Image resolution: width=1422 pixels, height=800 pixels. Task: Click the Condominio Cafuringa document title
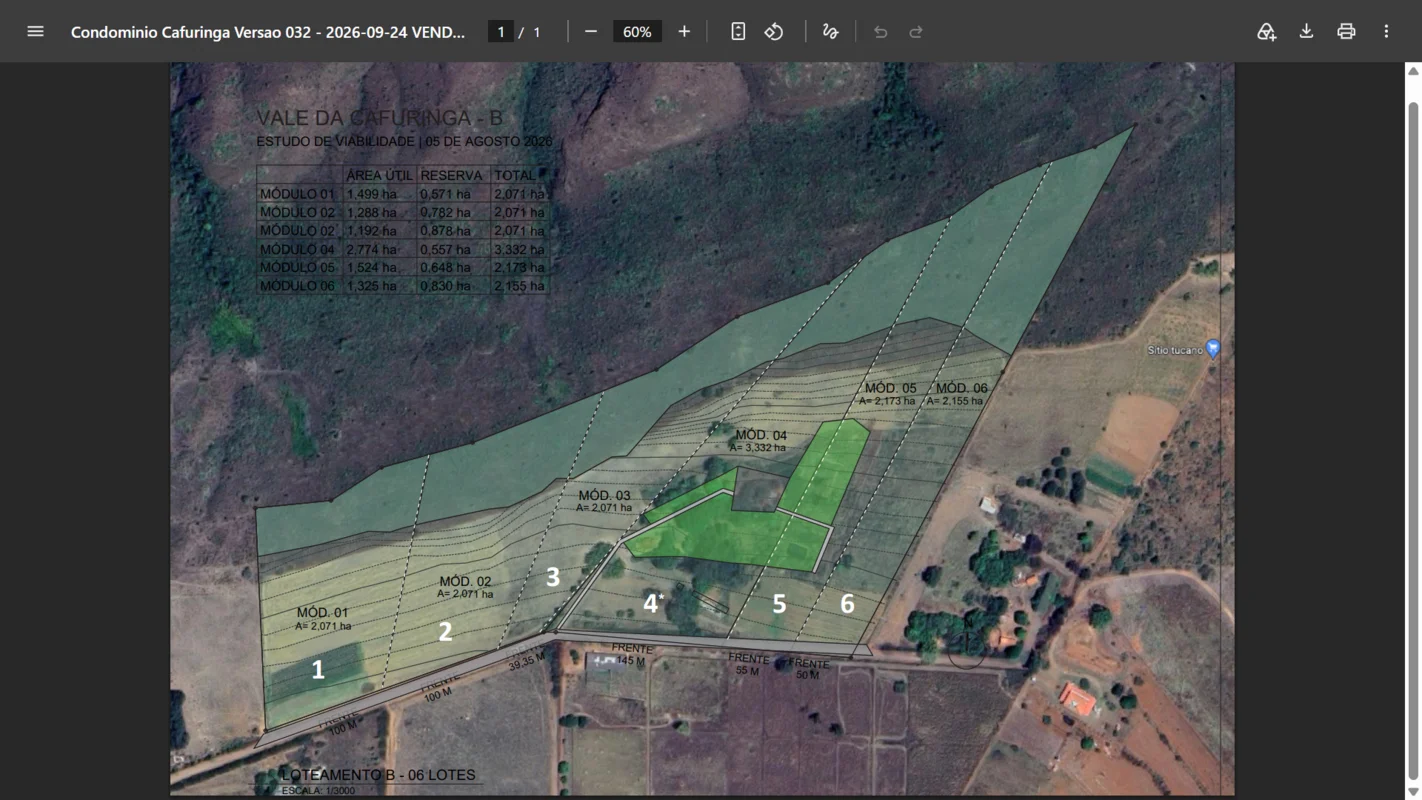pyautogui.click(x=268, y=32)
